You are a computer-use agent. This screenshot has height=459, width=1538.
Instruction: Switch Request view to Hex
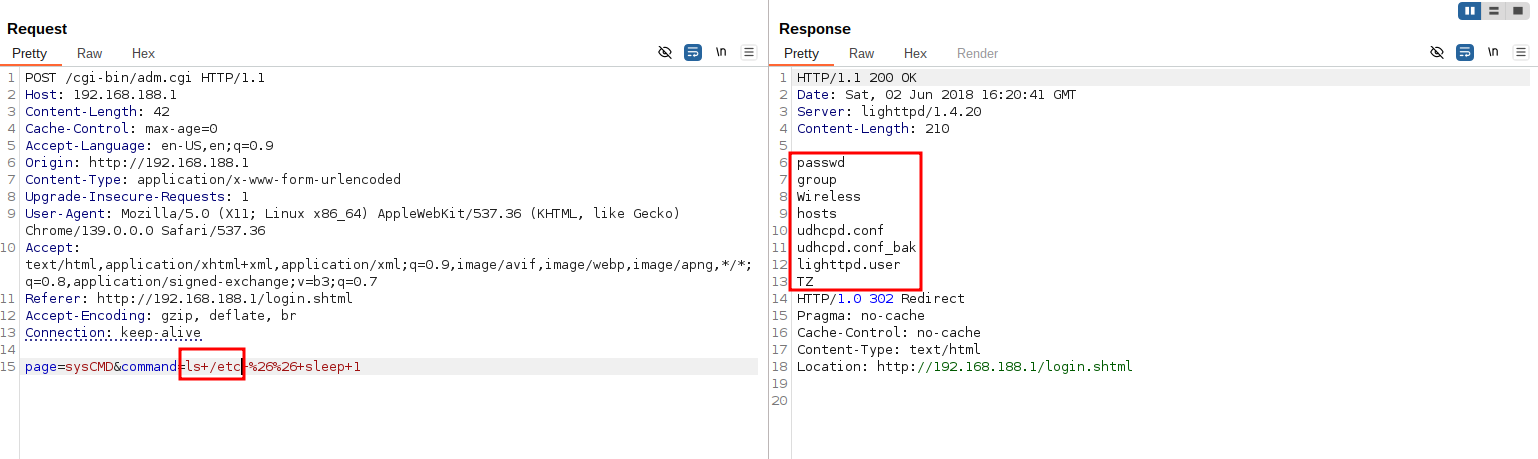click(143, 54)
